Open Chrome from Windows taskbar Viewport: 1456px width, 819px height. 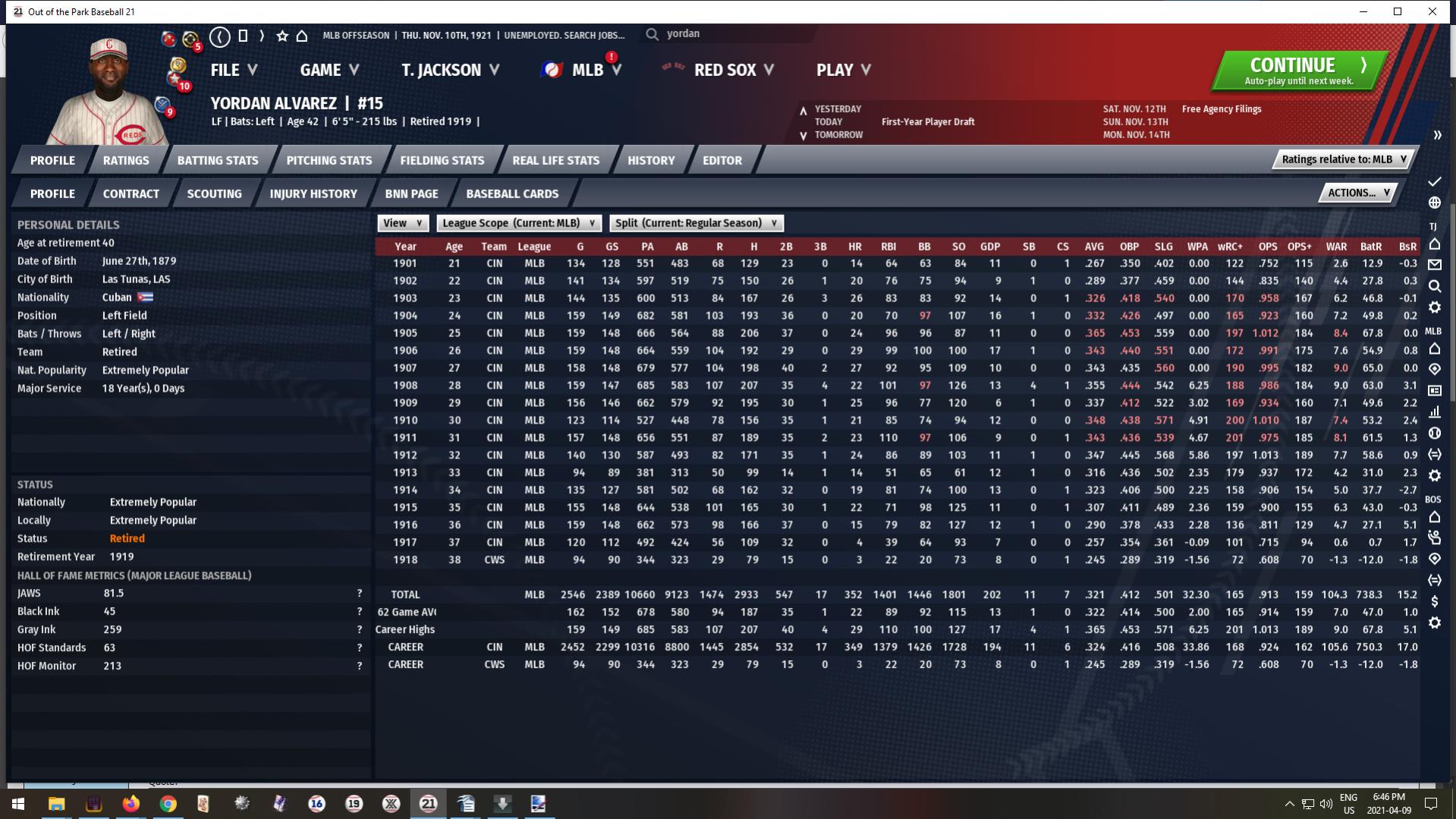click(x=168, y=804)
